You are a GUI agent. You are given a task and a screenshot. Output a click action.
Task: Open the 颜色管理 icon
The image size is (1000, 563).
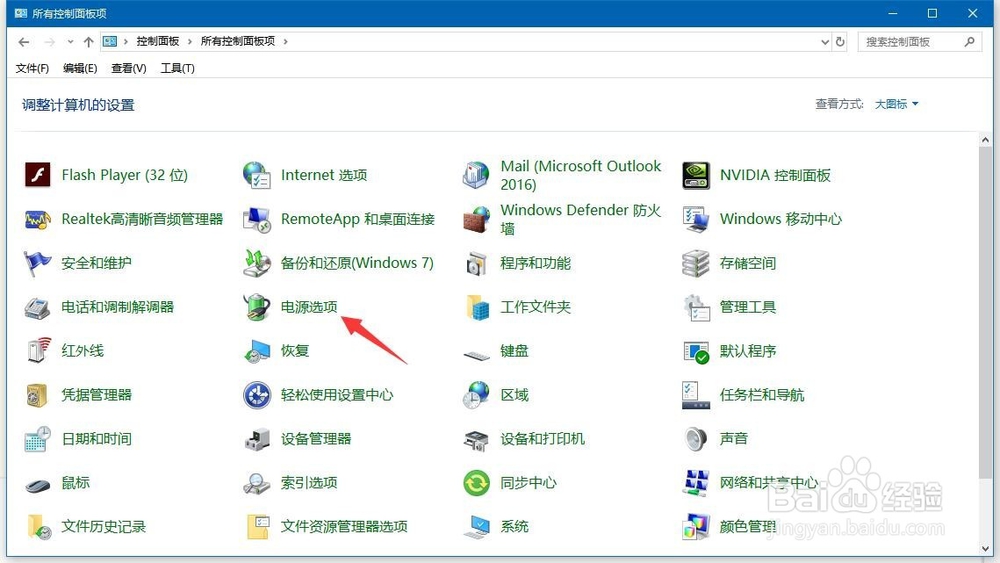coord(696,527)
